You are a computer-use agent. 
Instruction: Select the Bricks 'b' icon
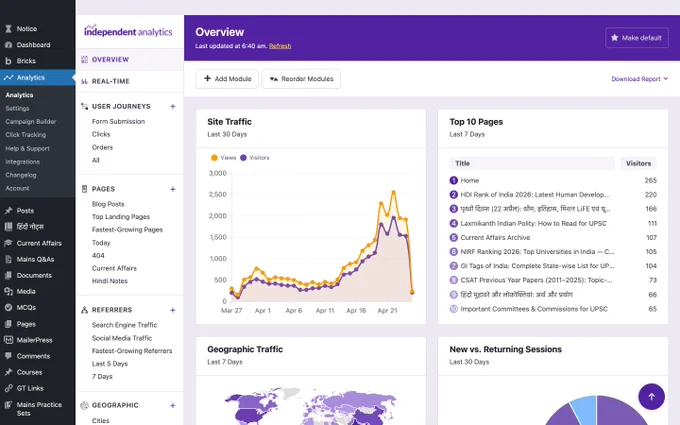point(8,61)
